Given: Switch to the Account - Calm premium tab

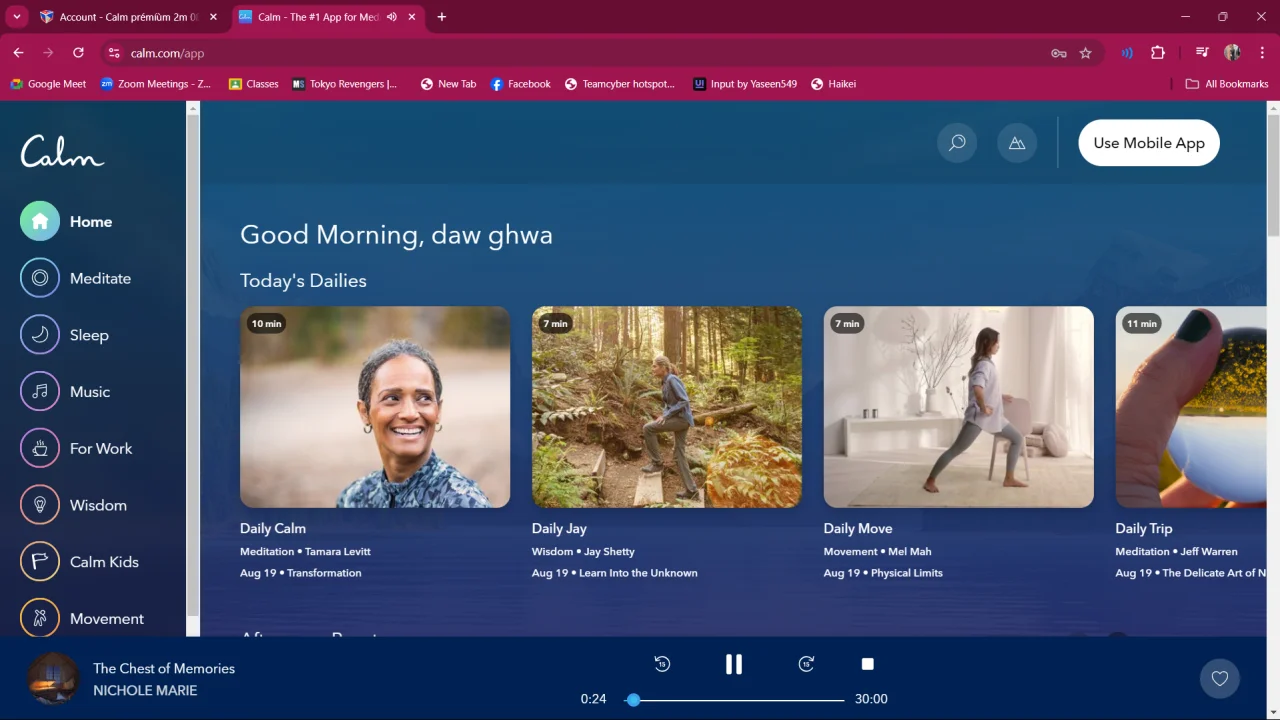Looking at the screenshot, I should click(x=119, y=17).
